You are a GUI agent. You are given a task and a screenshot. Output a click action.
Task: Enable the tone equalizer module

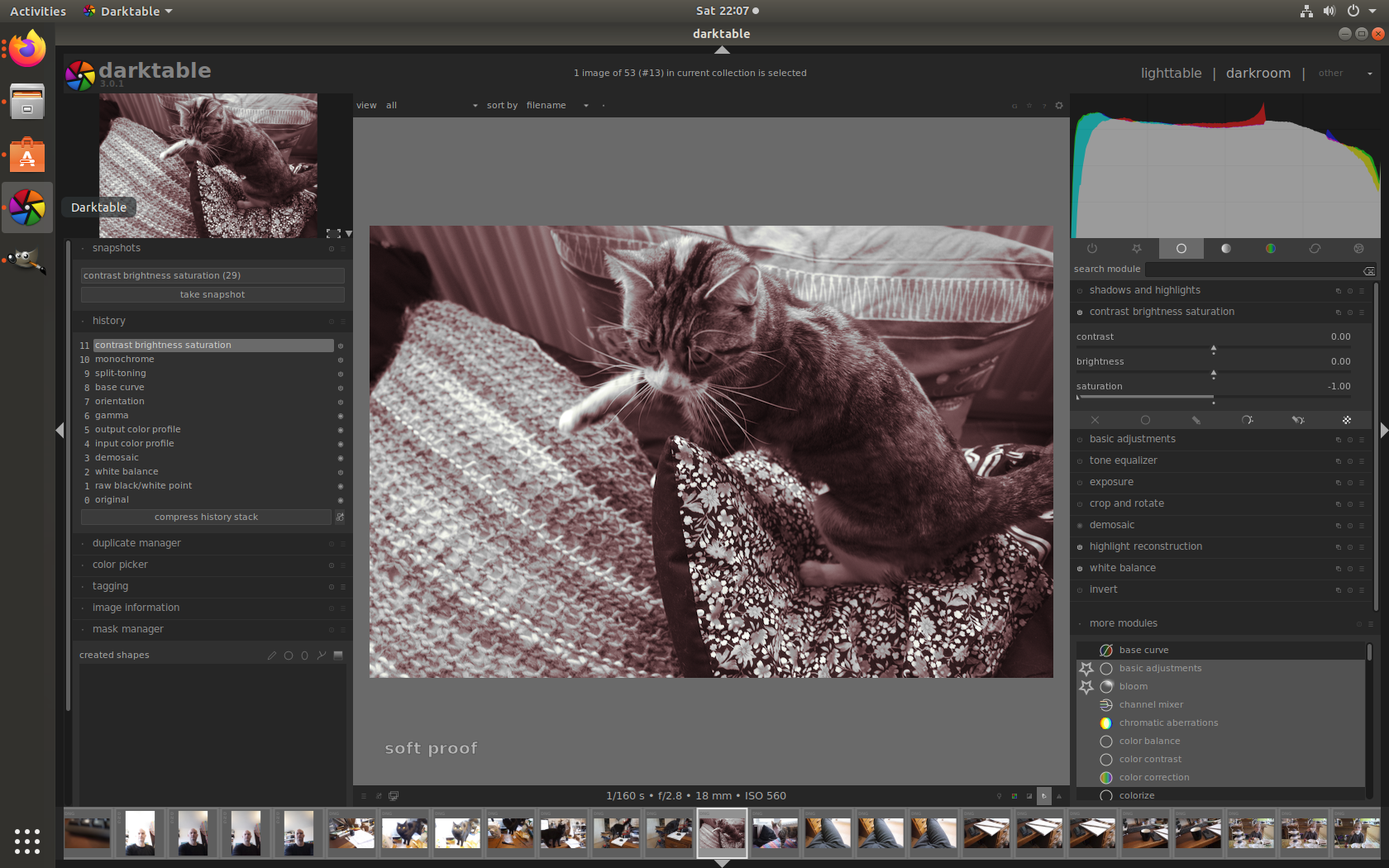pos(1080,461)
